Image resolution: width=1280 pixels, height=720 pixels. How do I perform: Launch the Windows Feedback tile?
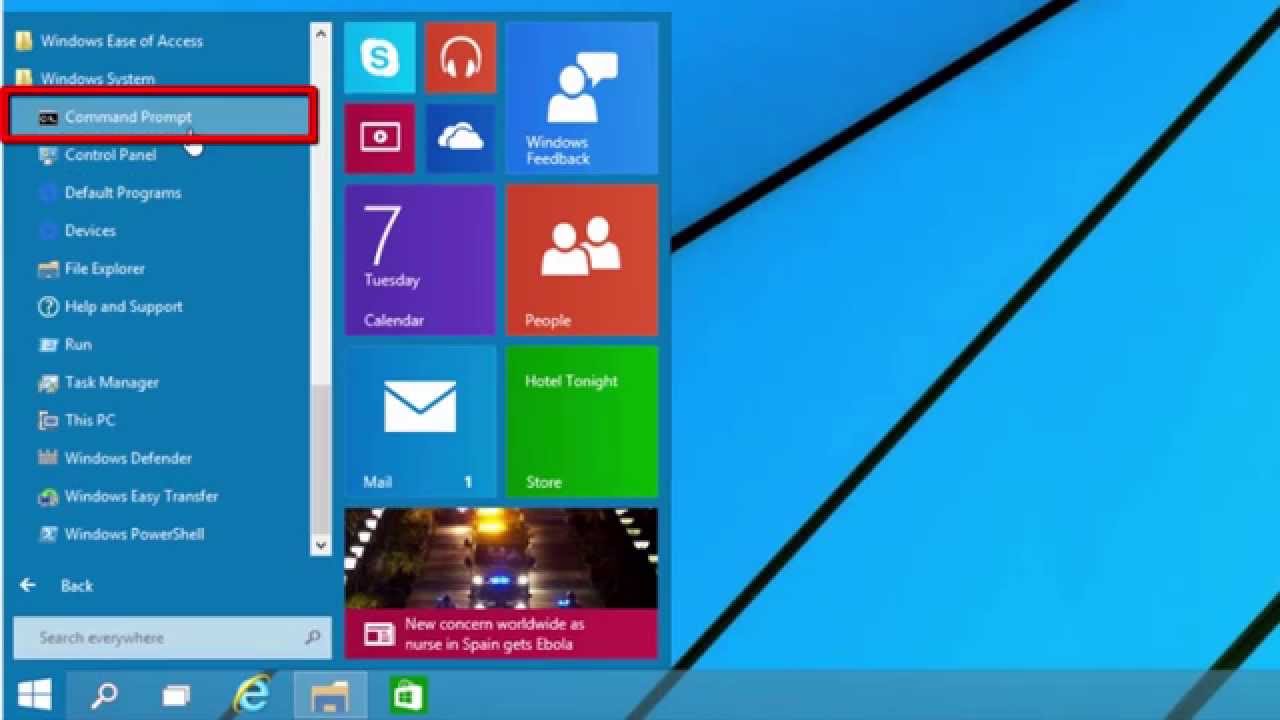point(582,98)
